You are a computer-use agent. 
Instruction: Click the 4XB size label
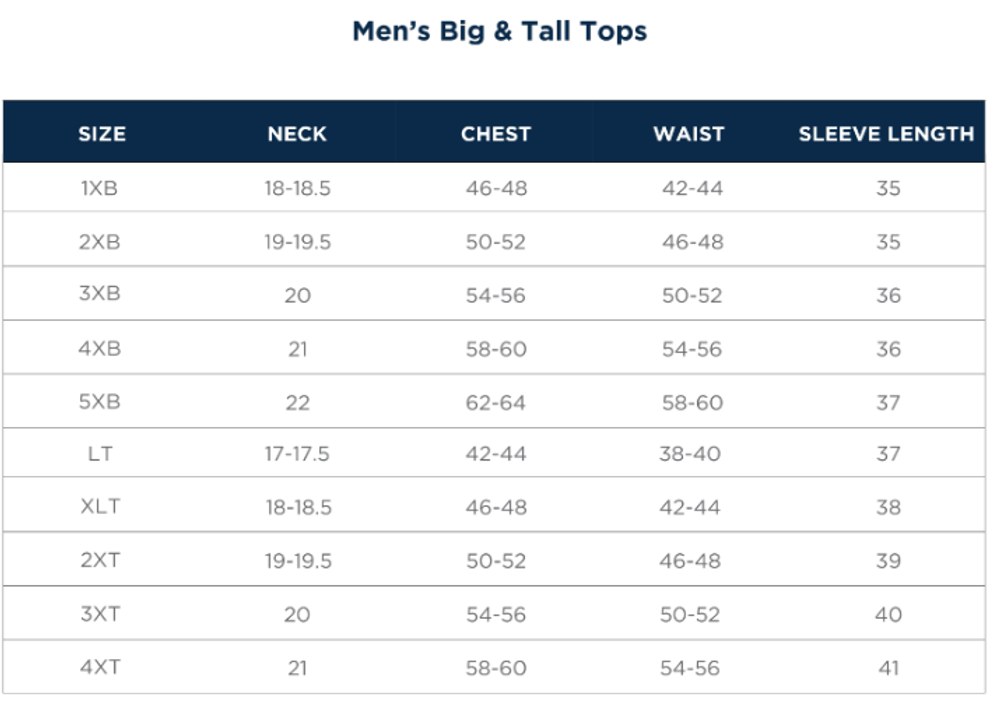99,349
